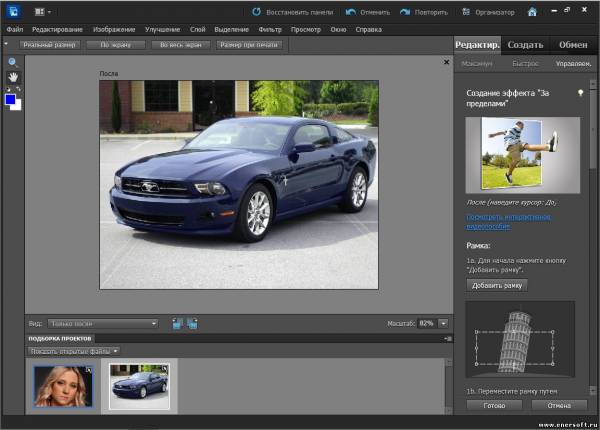The height and width of the screenshot is (430, 600).
Task: Click the Масштаб 82% zoom field
Action: [x=426, y=324]
